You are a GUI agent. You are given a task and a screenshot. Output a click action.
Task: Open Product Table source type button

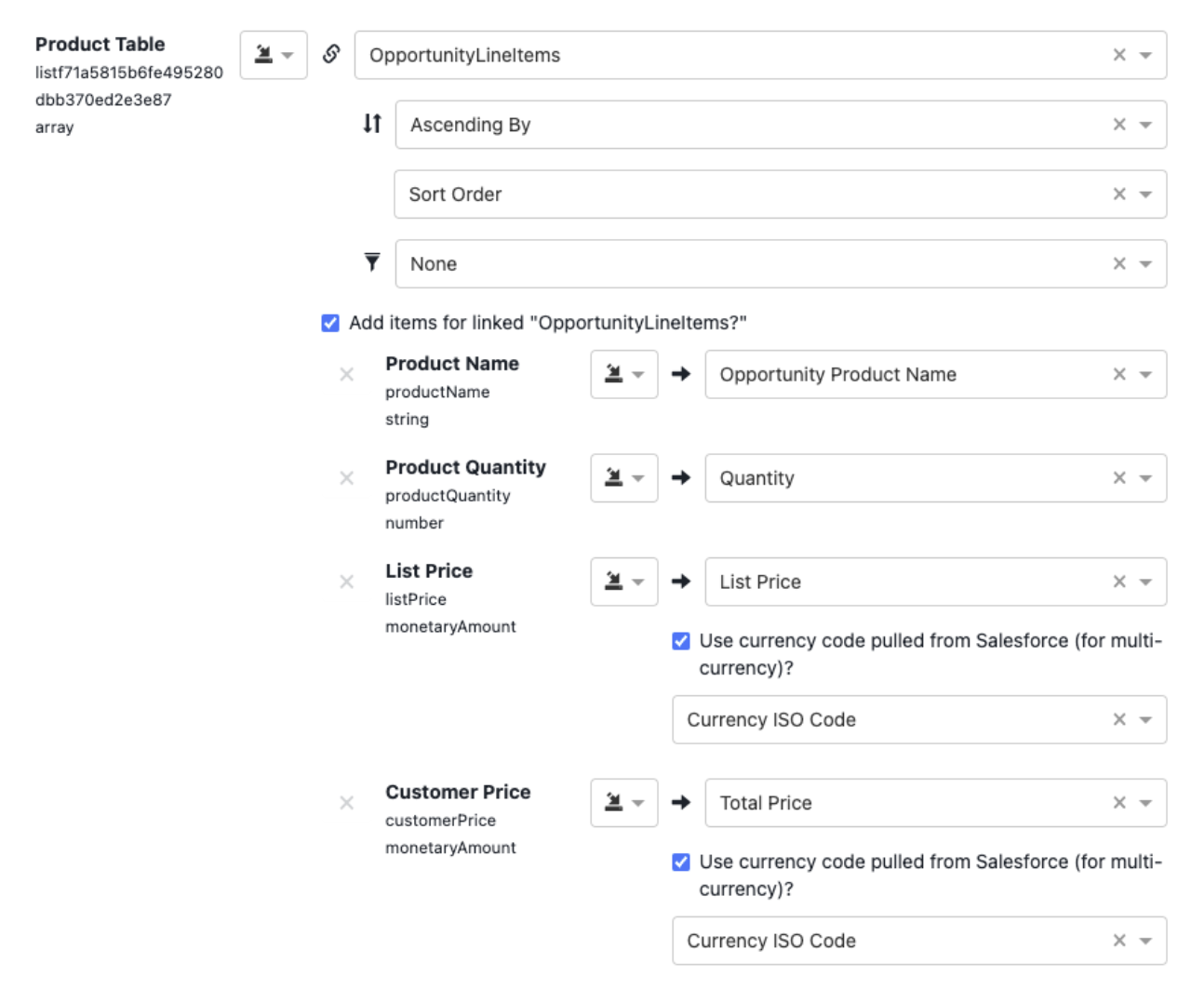(274, 55)
